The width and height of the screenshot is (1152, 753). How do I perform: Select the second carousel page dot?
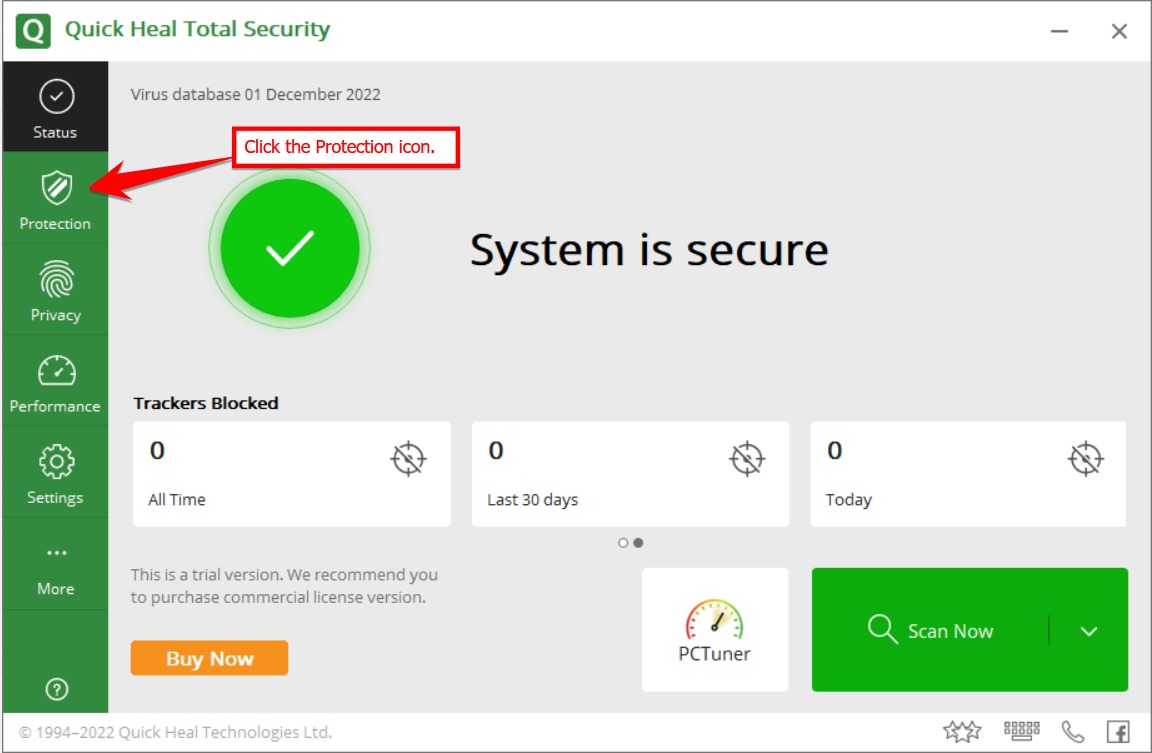638,543
